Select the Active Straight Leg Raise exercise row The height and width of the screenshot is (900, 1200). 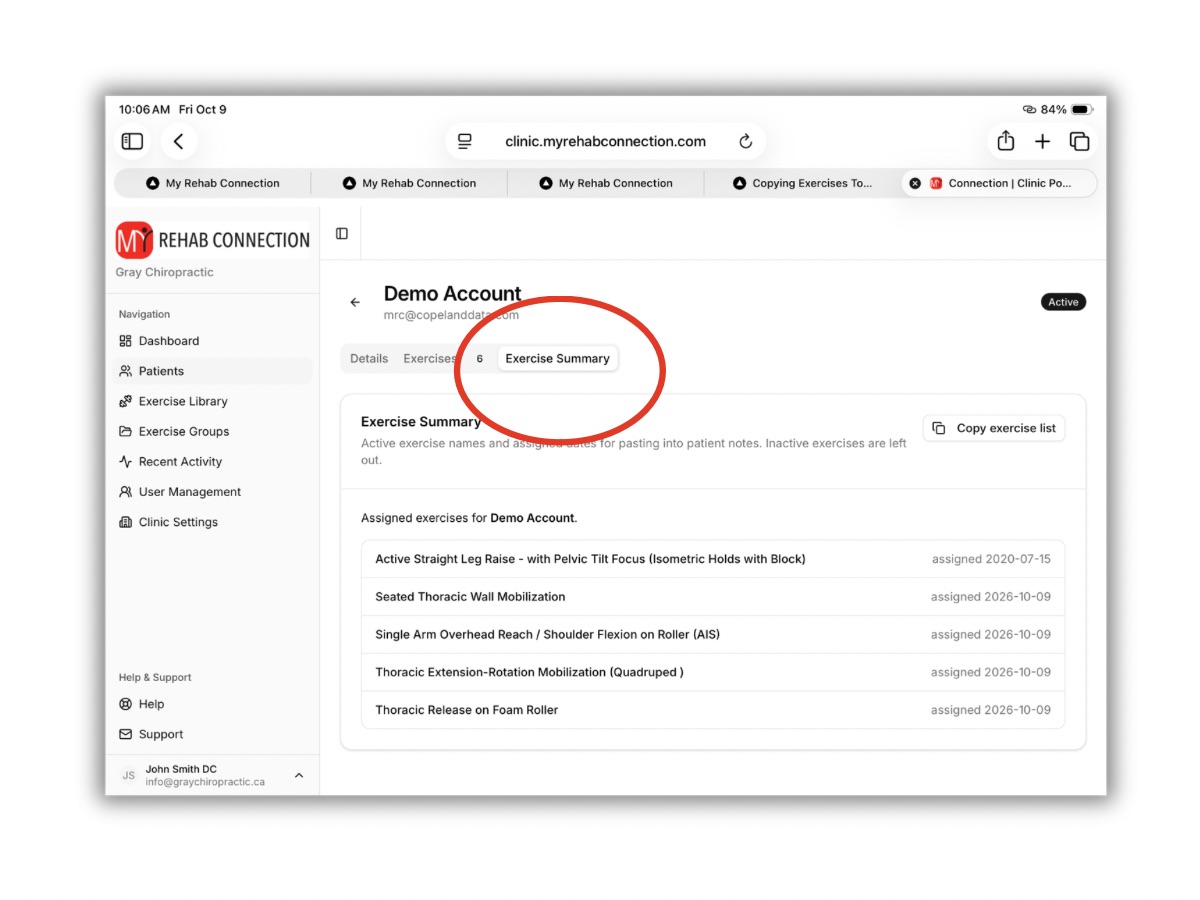point(713,559)
